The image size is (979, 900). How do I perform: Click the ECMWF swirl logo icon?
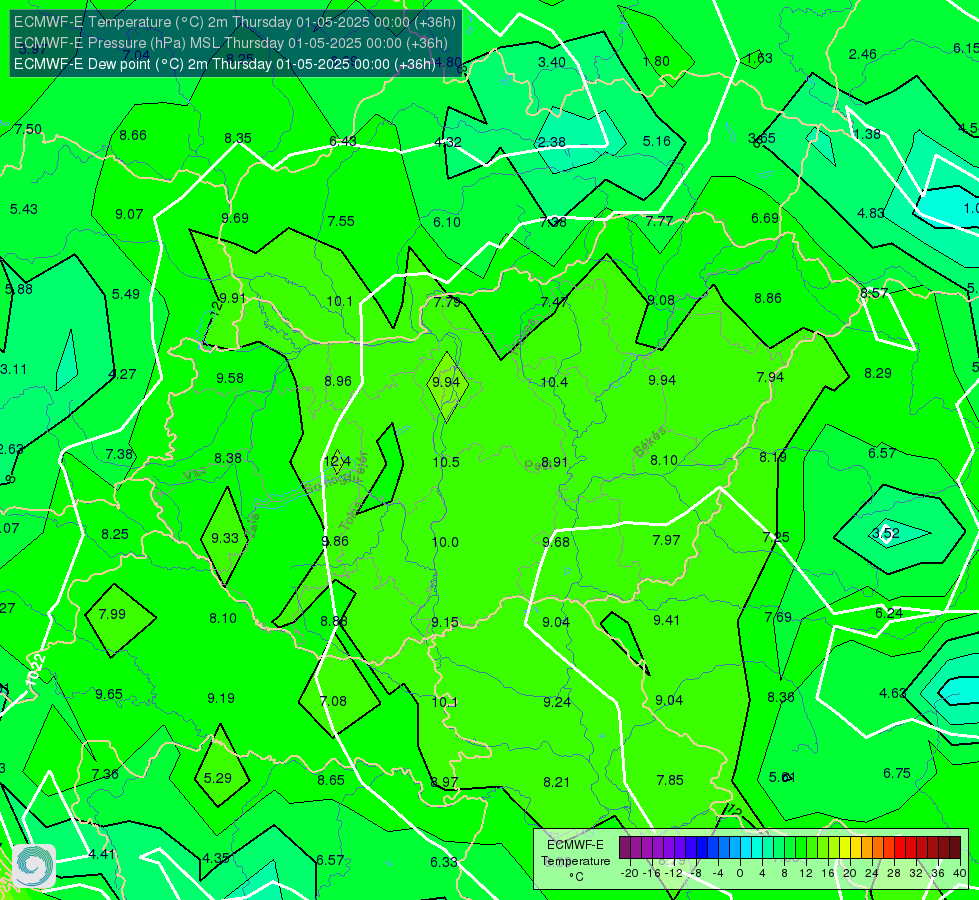[34, 866]
